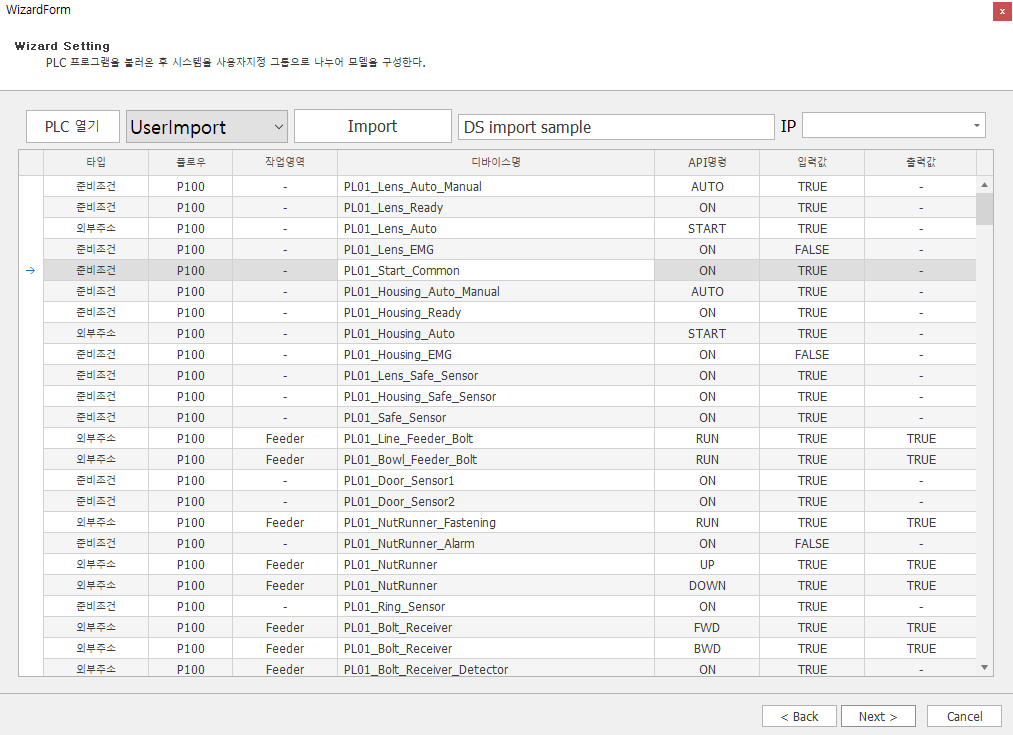Select PL01_Lens_Auto_Manual device cell
Viewport: 1013px width, 735px height.
[x=496, y=187]
